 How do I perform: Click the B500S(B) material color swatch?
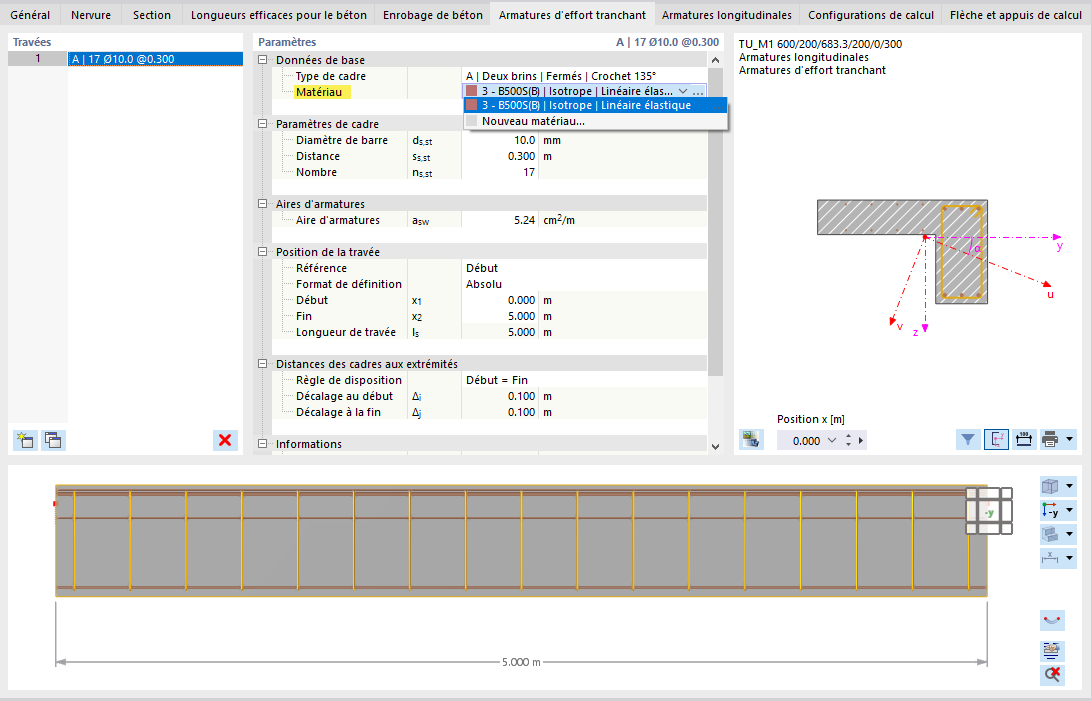pyautogui.click(x=471, y=91)
